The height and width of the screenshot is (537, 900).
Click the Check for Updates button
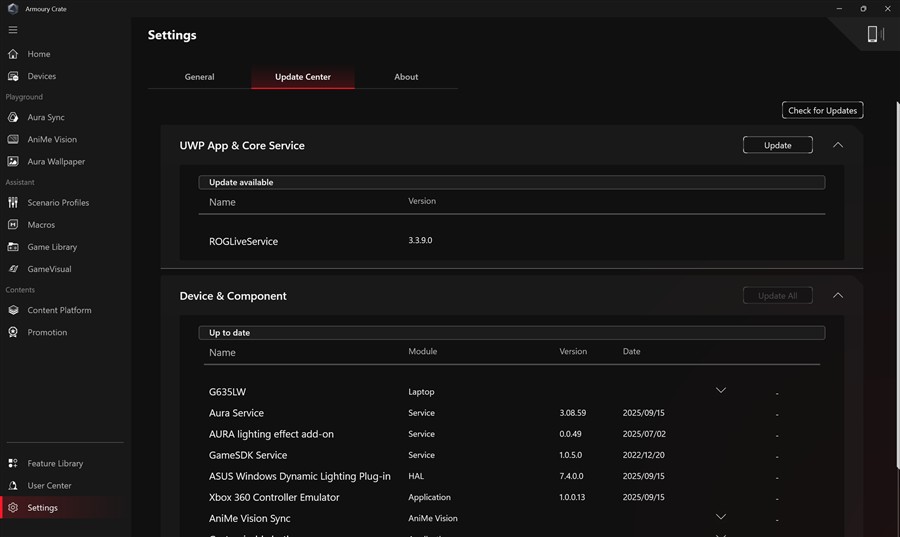click(822, 110)
